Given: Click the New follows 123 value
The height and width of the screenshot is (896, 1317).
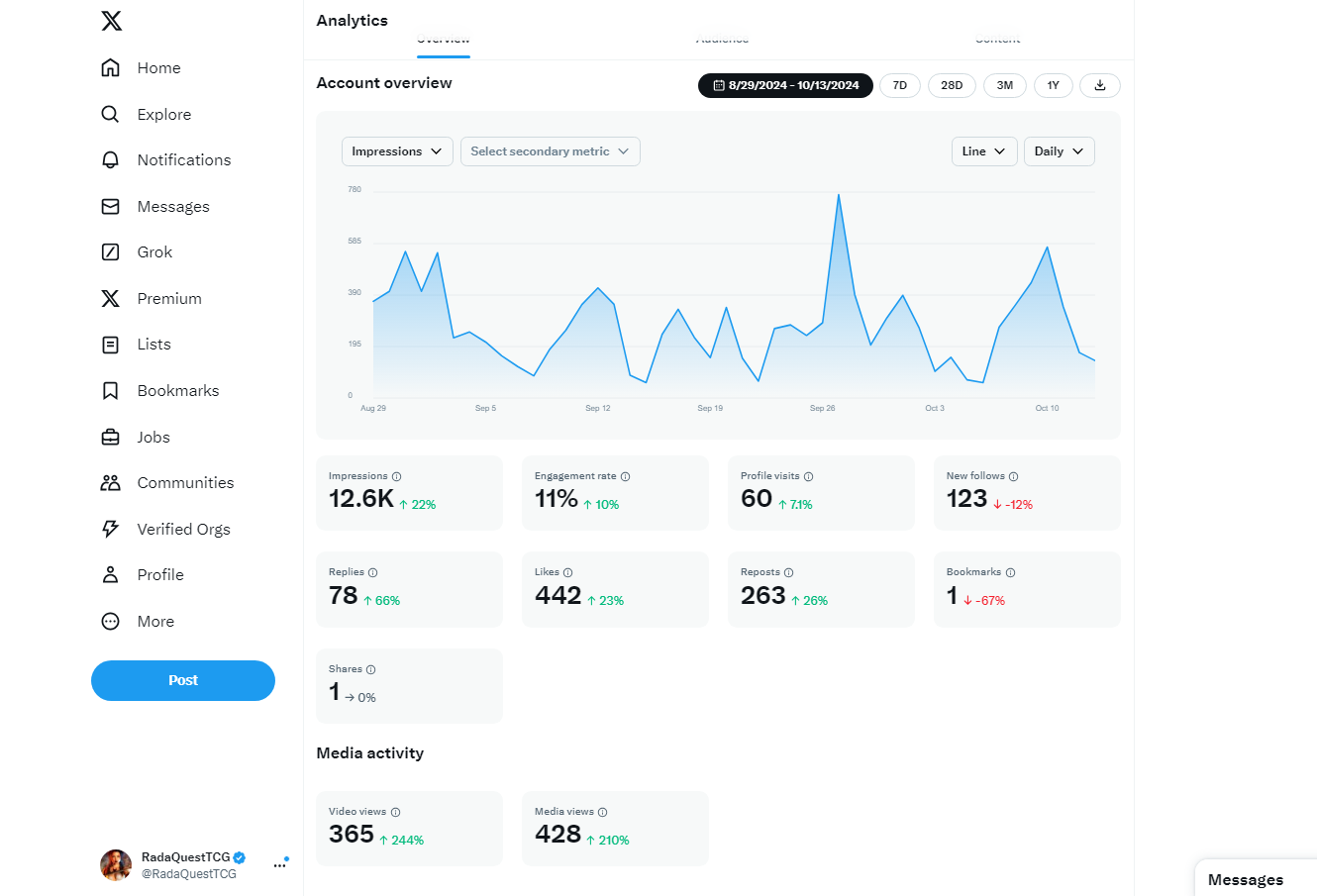Looking at the screenshot, I should 967,498.
